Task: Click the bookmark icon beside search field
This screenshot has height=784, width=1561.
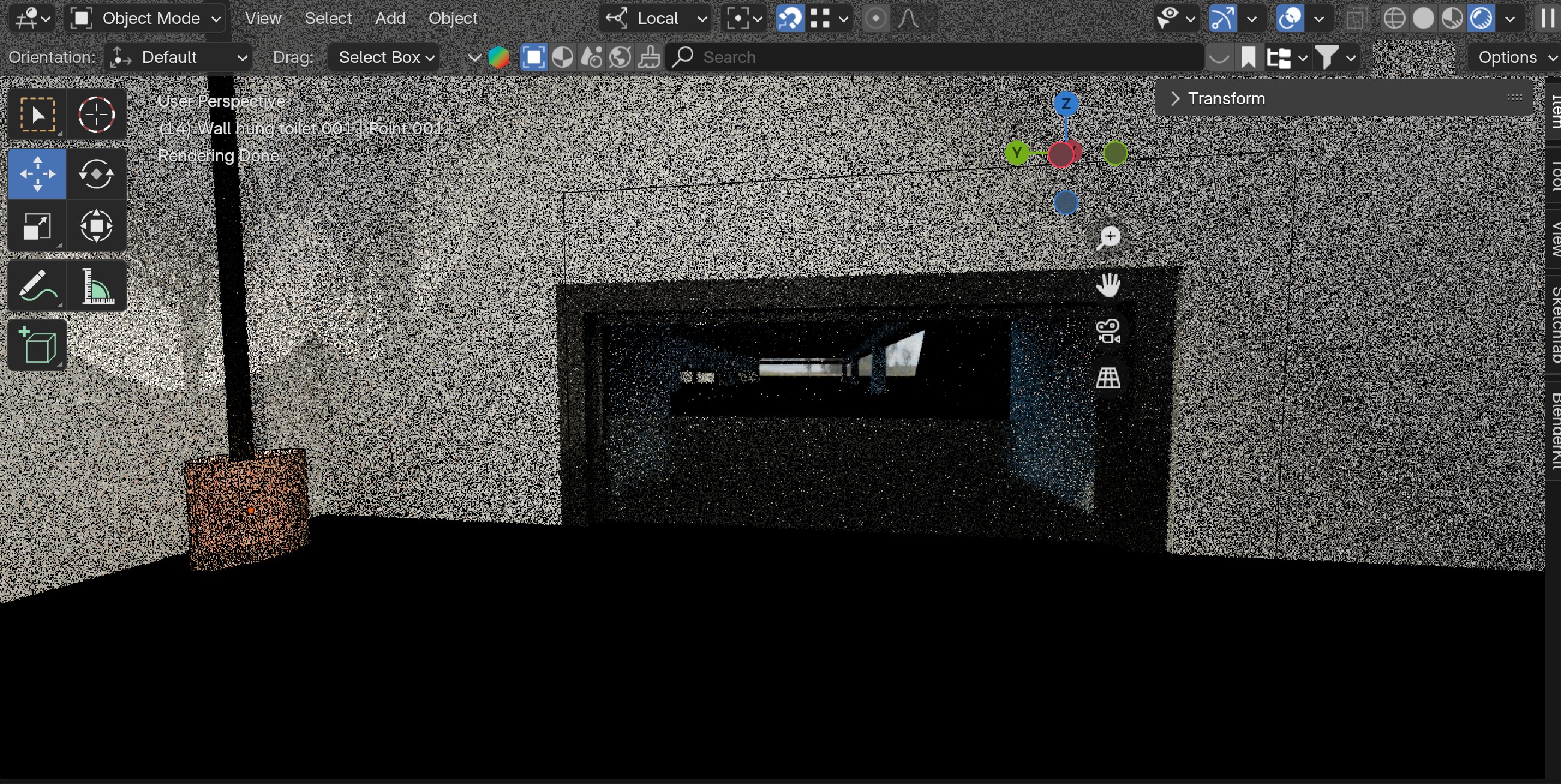Action: (1248, 58)
